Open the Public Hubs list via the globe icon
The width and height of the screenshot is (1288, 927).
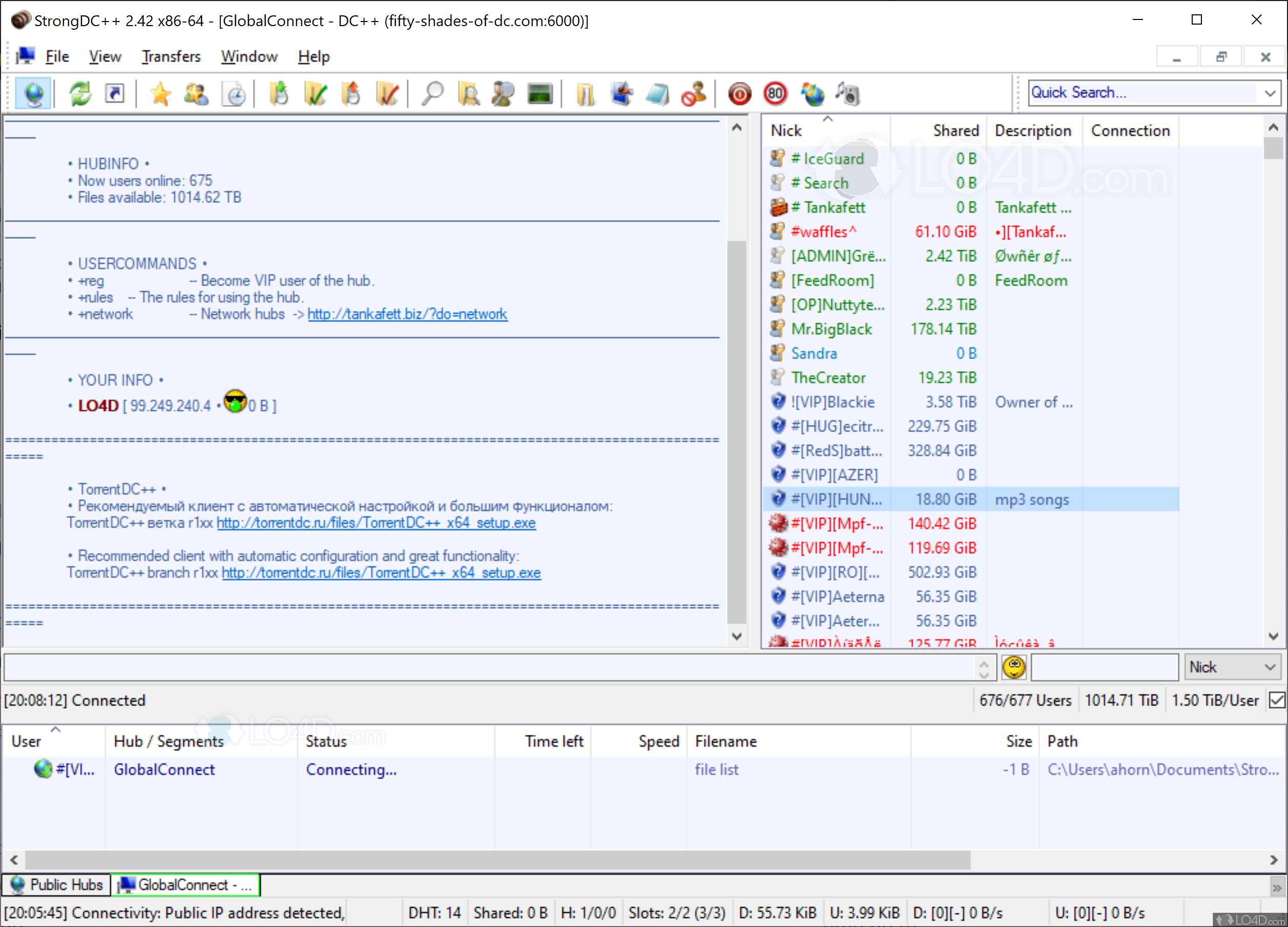pyautogui.click(x=32, y=93)
